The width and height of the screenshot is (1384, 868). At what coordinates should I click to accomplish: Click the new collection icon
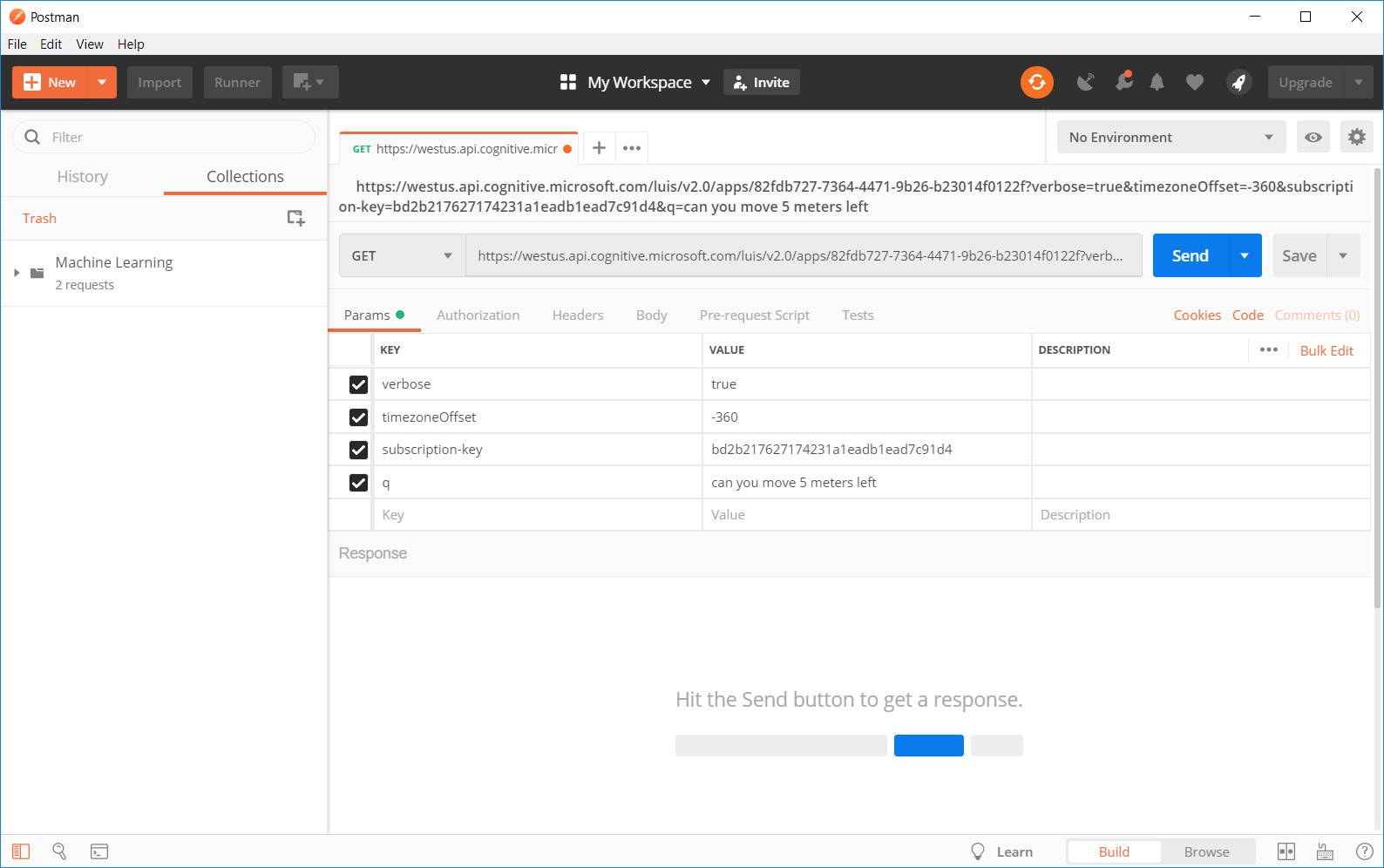[x=296, y=218]
